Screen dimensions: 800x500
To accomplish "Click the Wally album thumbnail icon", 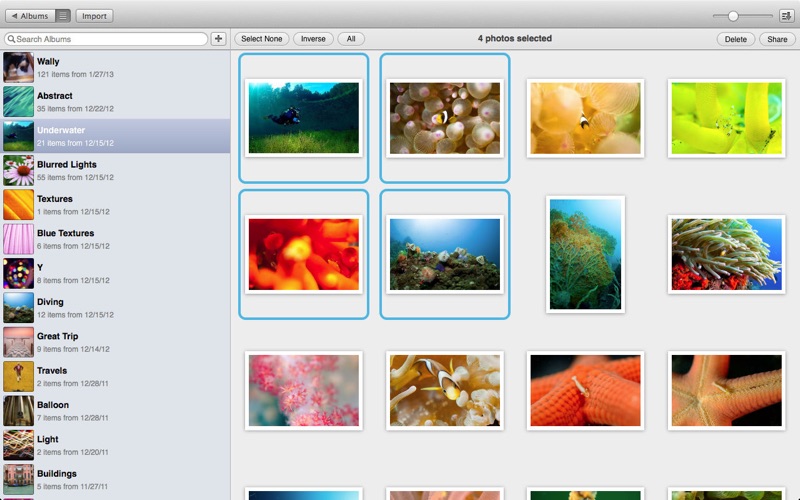I will click(18, 67).
